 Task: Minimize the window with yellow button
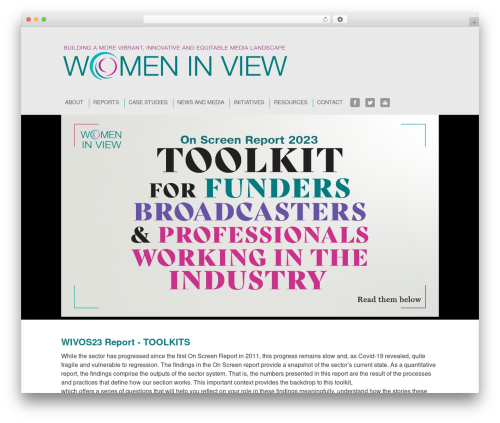[36, 20]
